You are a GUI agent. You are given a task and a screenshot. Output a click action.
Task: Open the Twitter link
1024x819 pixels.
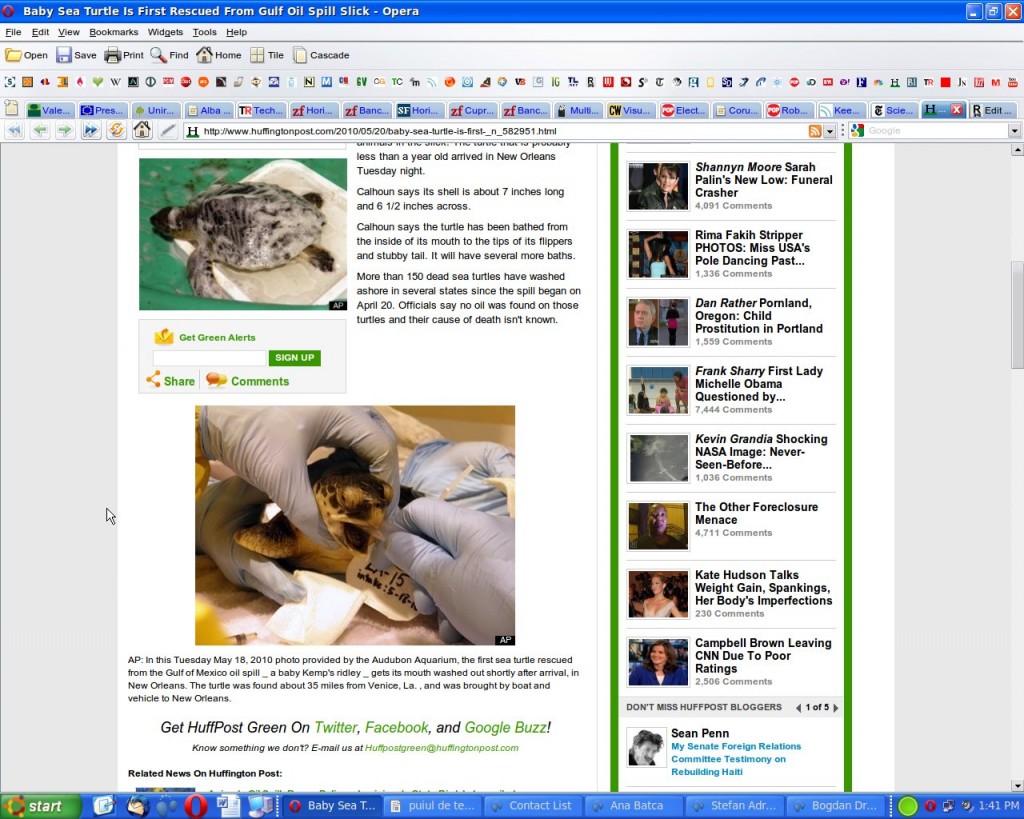pos(336,728)
